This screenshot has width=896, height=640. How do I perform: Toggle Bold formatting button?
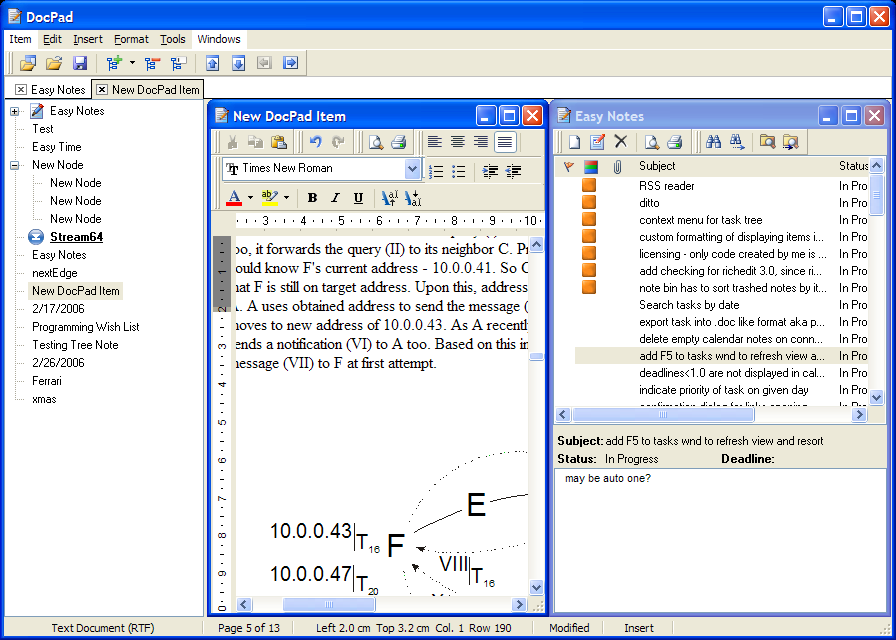point(312,198)
